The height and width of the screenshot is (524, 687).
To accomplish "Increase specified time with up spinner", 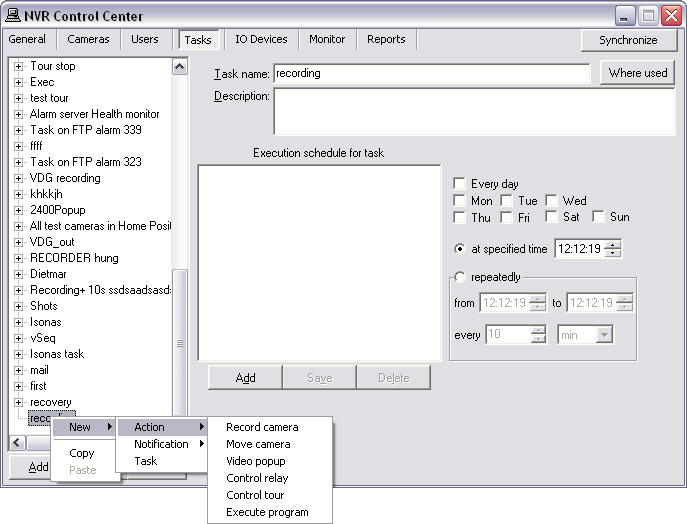I will click(613, 244).
